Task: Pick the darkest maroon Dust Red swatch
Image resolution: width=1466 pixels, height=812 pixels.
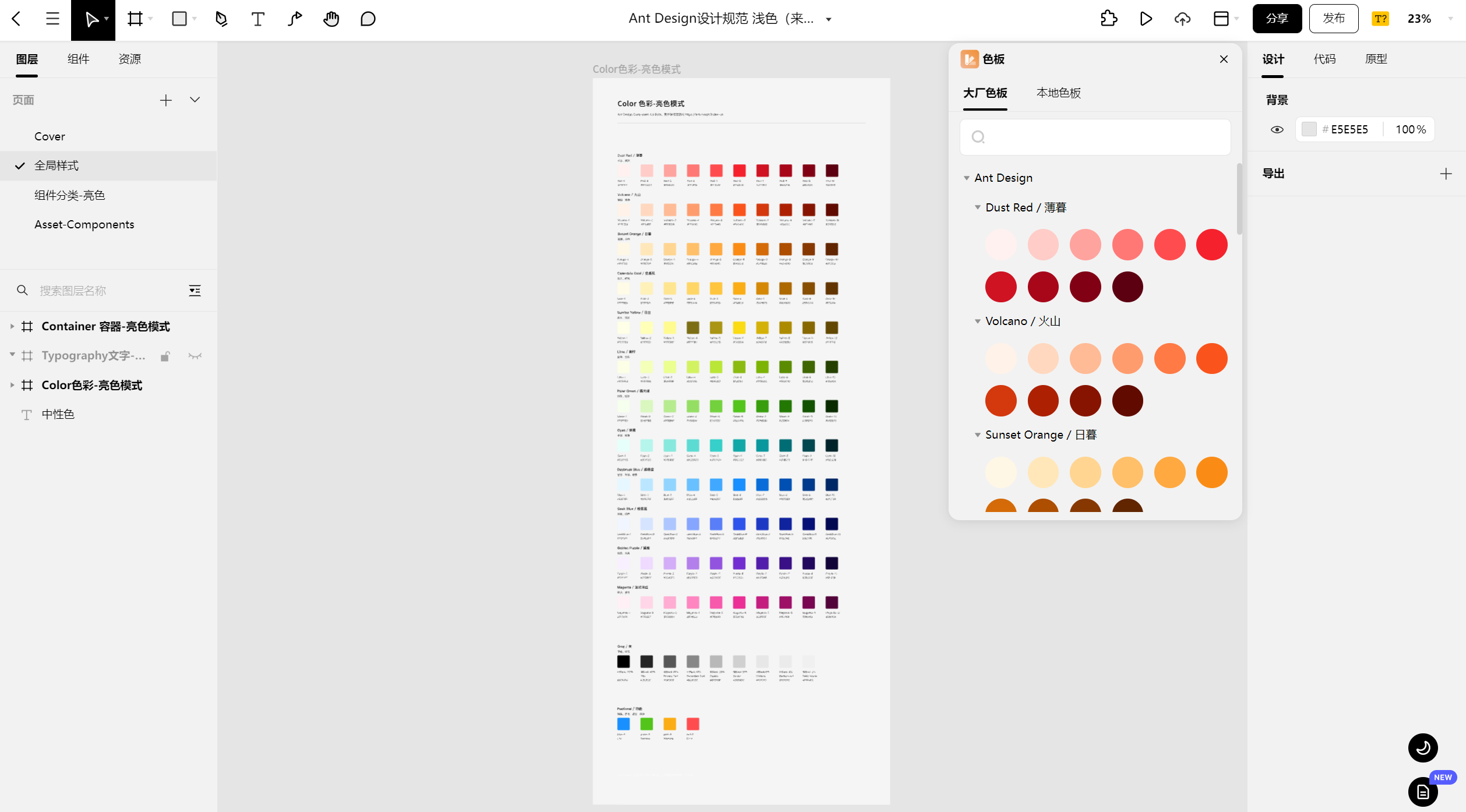Action: [x=1127, y=287]
